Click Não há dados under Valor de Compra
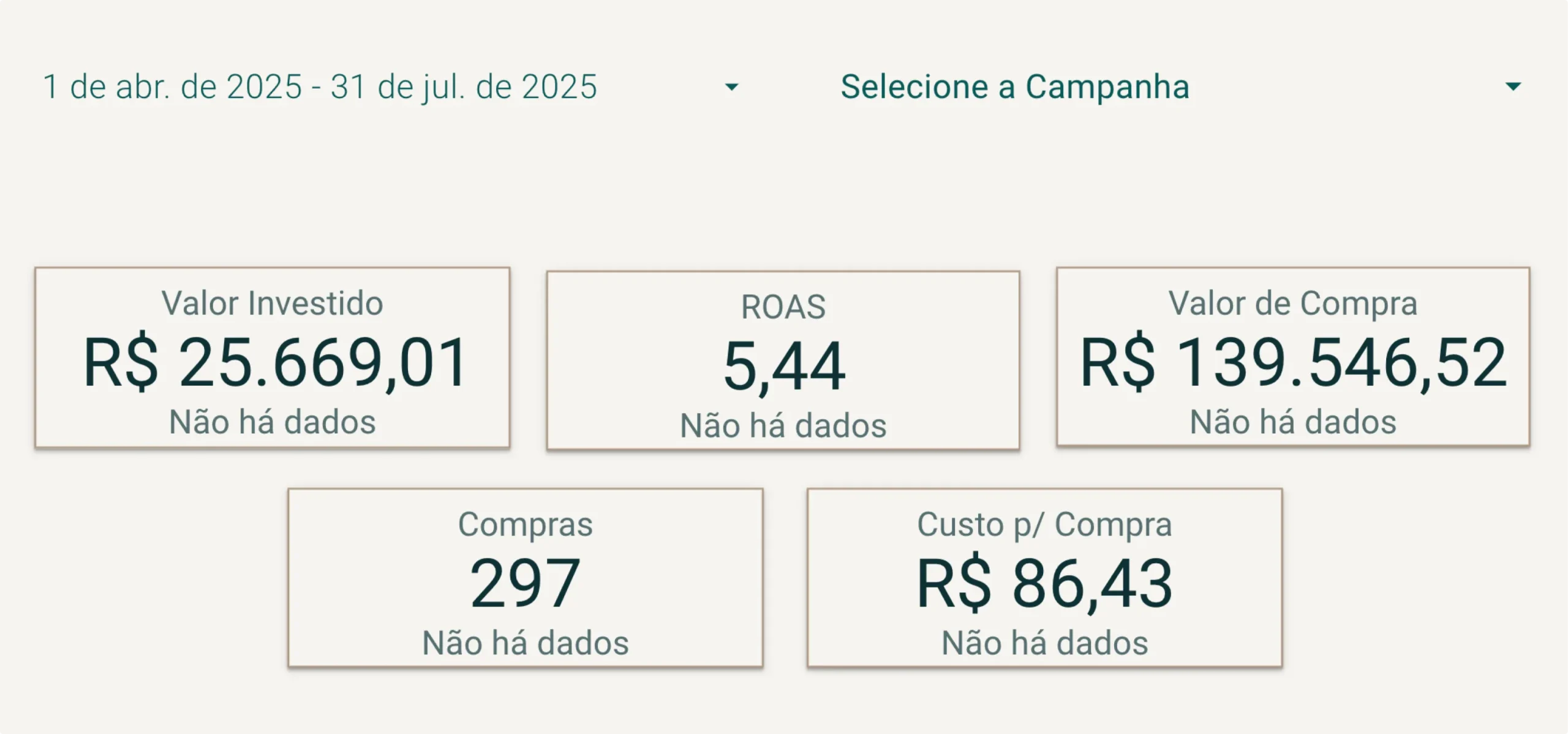Screen dimensions: 1568x734 click(x=1292, y=422)
